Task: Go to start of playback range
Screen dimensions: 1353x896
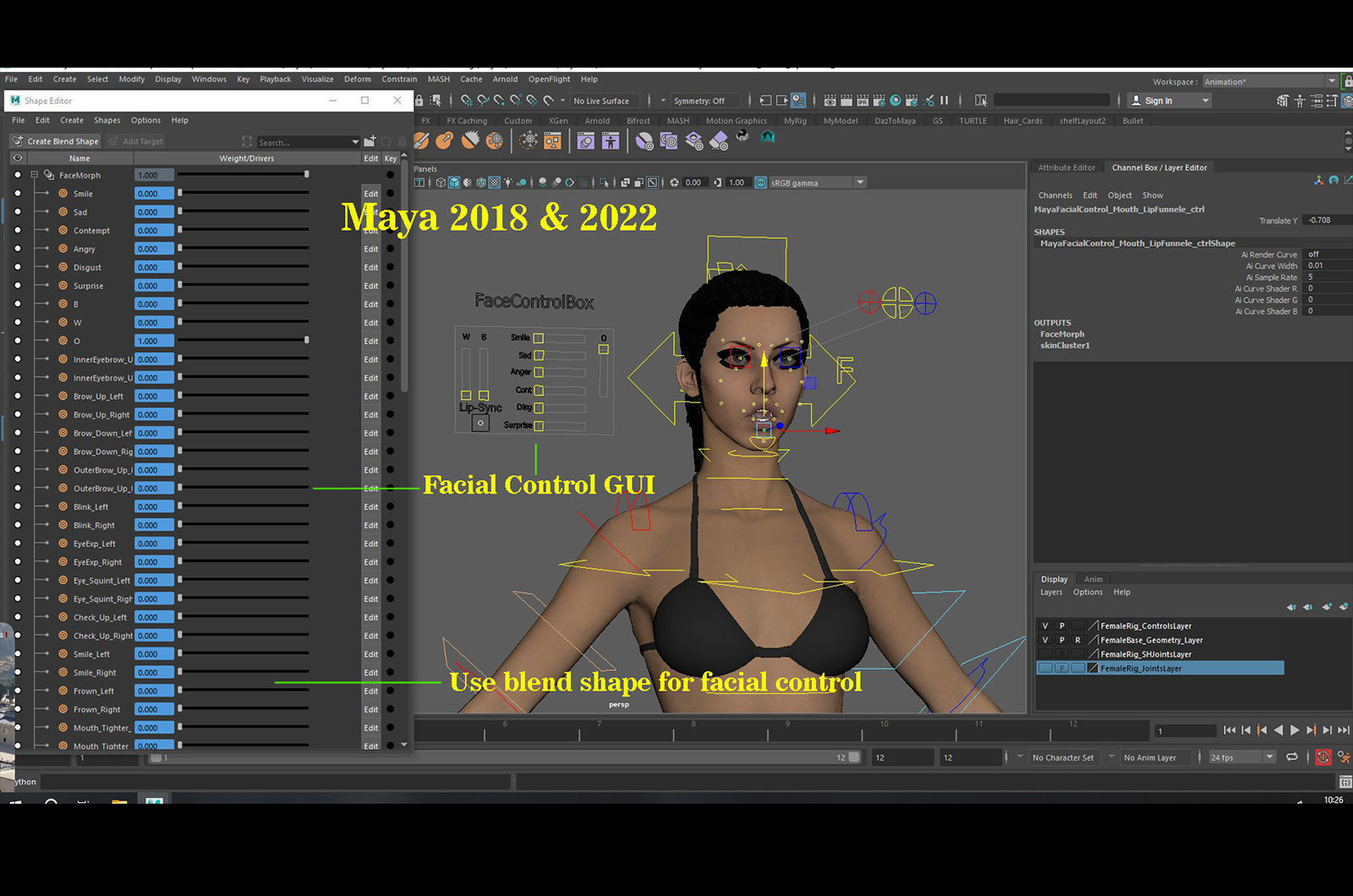Action: (x=1230, y=730)
